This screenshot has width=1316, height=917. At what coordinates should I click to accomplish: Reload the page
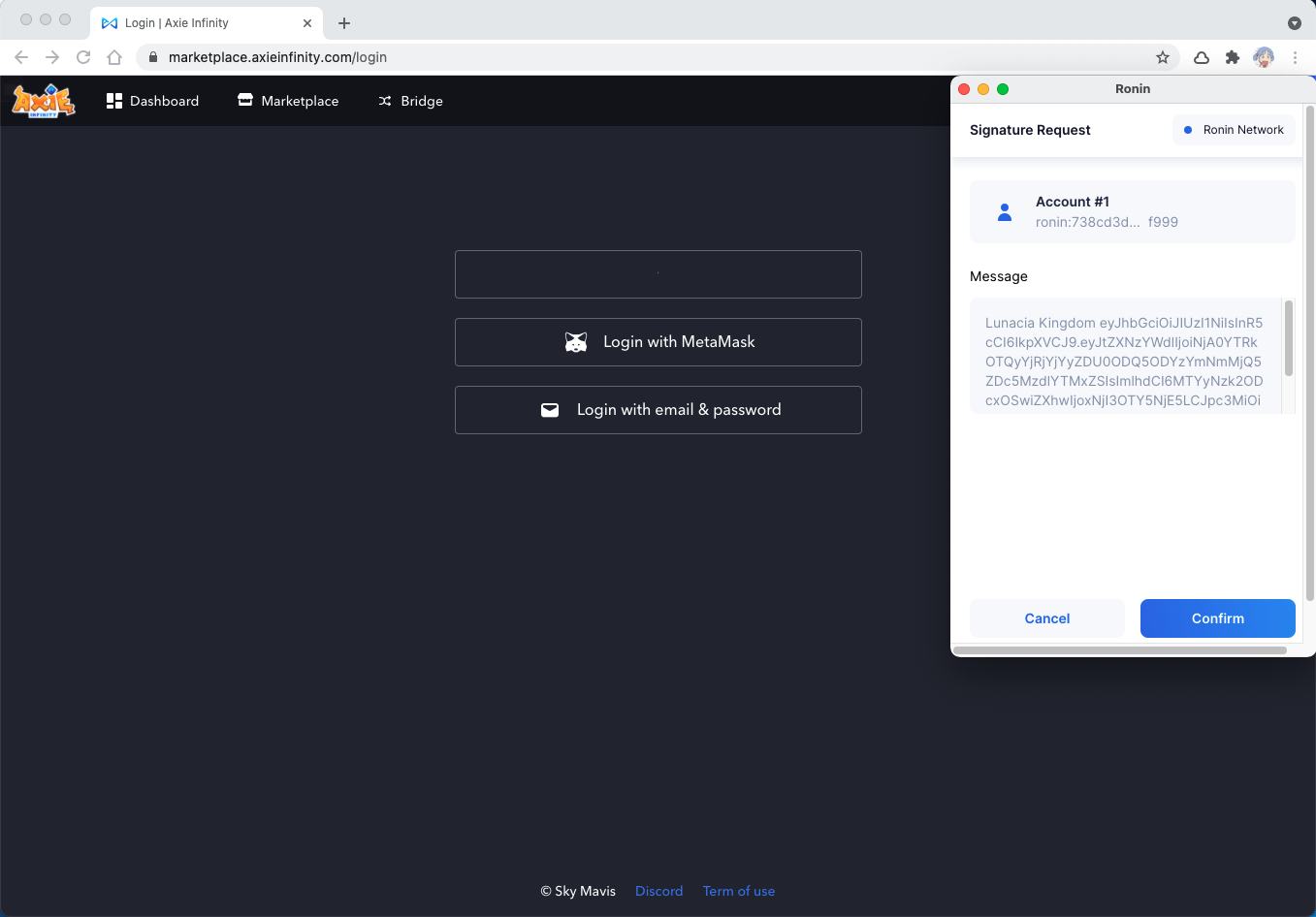click(83, 57)
